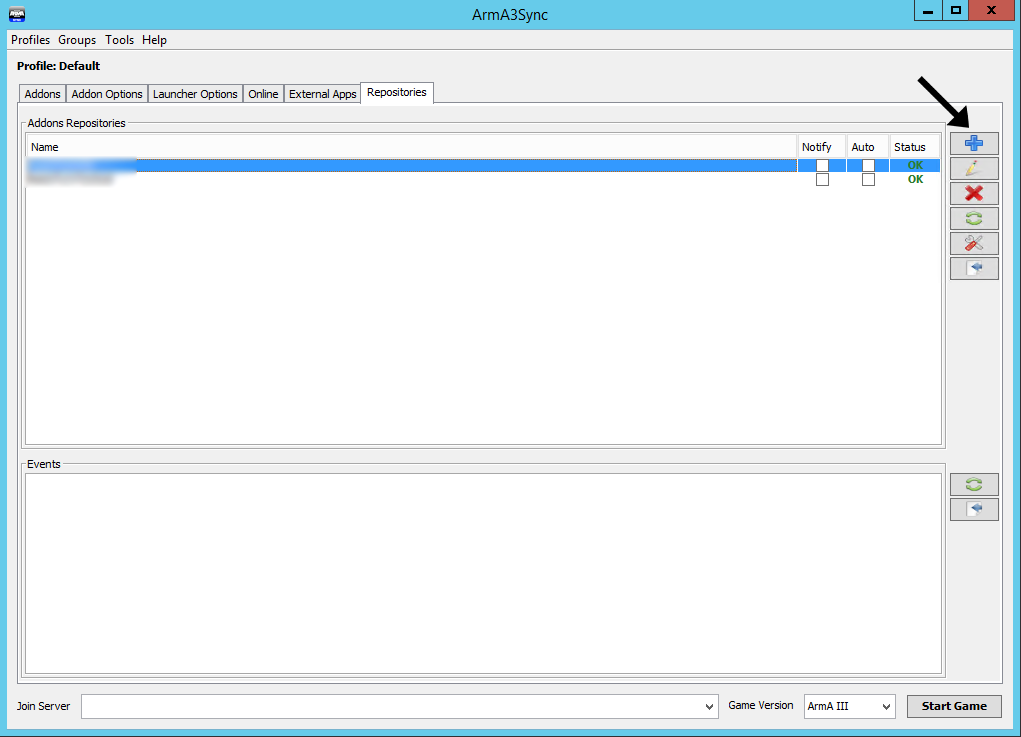The height and width of the screenshot is (737, 1021).
Task: Tick Auto checkbox on highlighted repository row
Action: tap(868, 165)
